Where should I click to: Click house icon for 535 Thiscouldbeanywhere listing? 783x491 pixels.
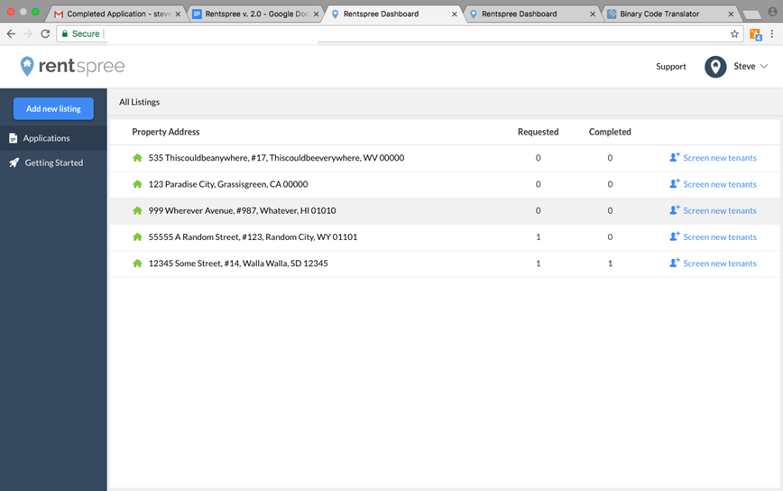click(137, 158)
